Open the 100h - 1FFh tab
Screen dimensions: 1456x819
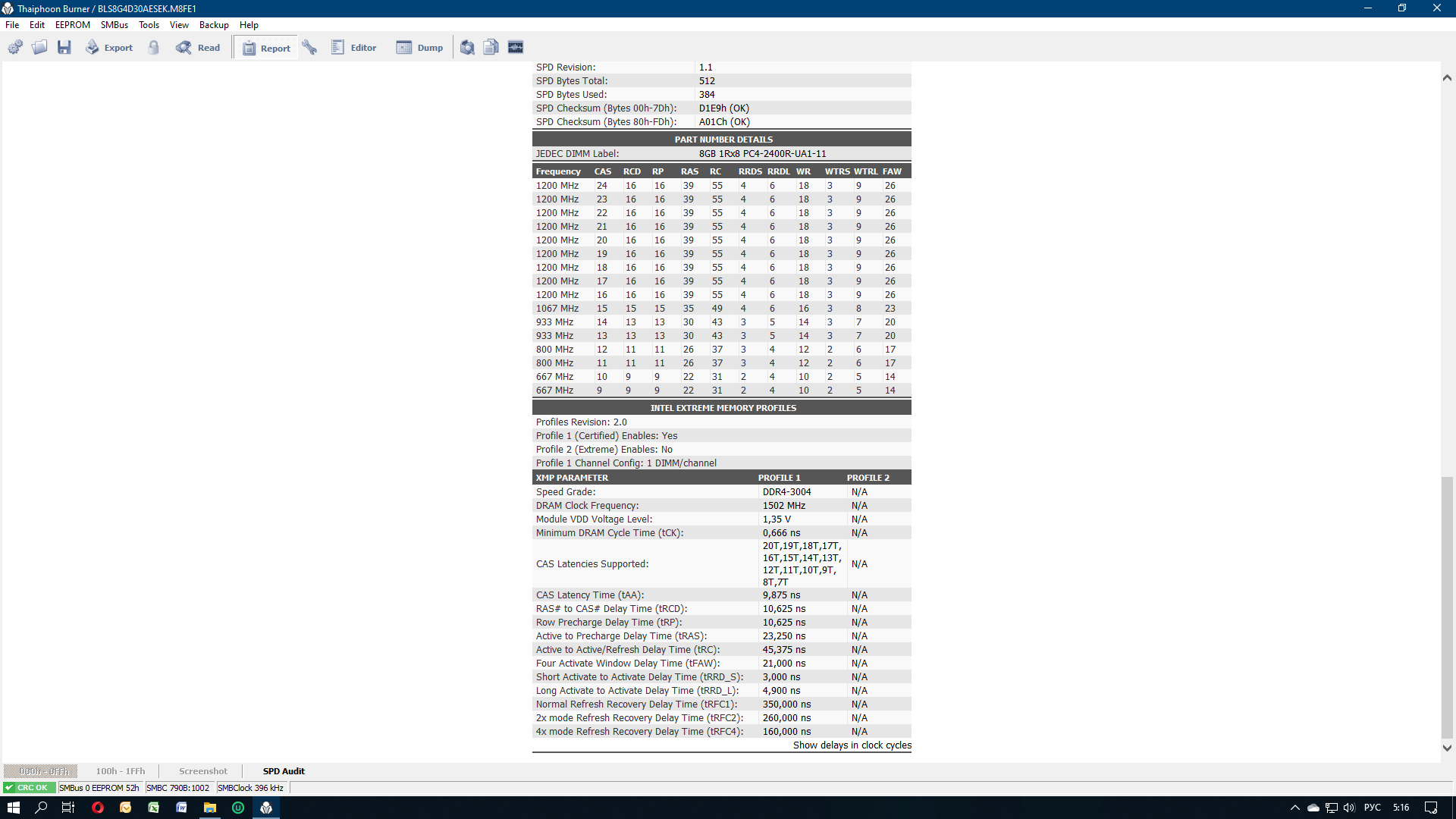(x=120, y=771)
